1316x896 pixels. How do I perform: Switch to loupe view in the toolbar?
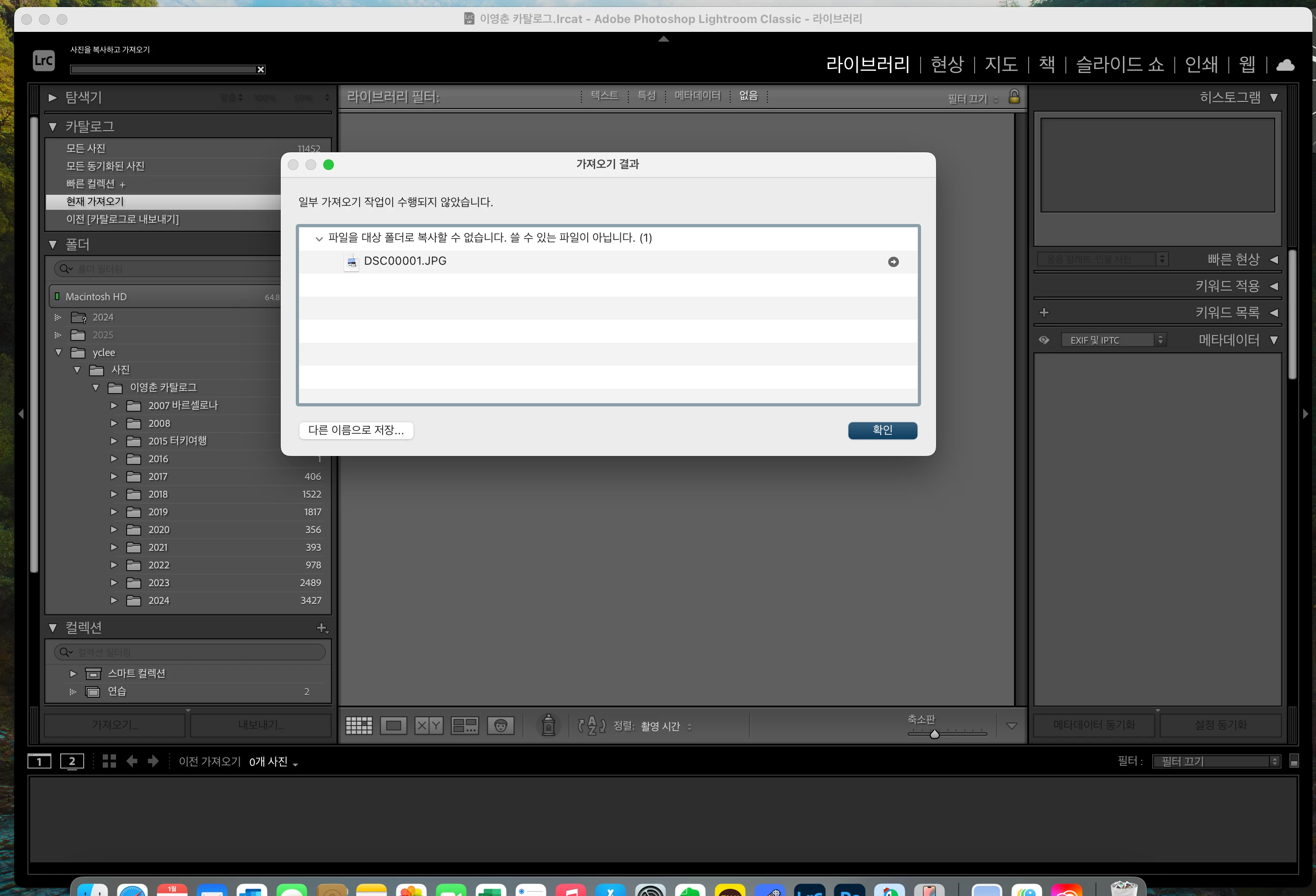pyautogui.click(x=394, y=725)
